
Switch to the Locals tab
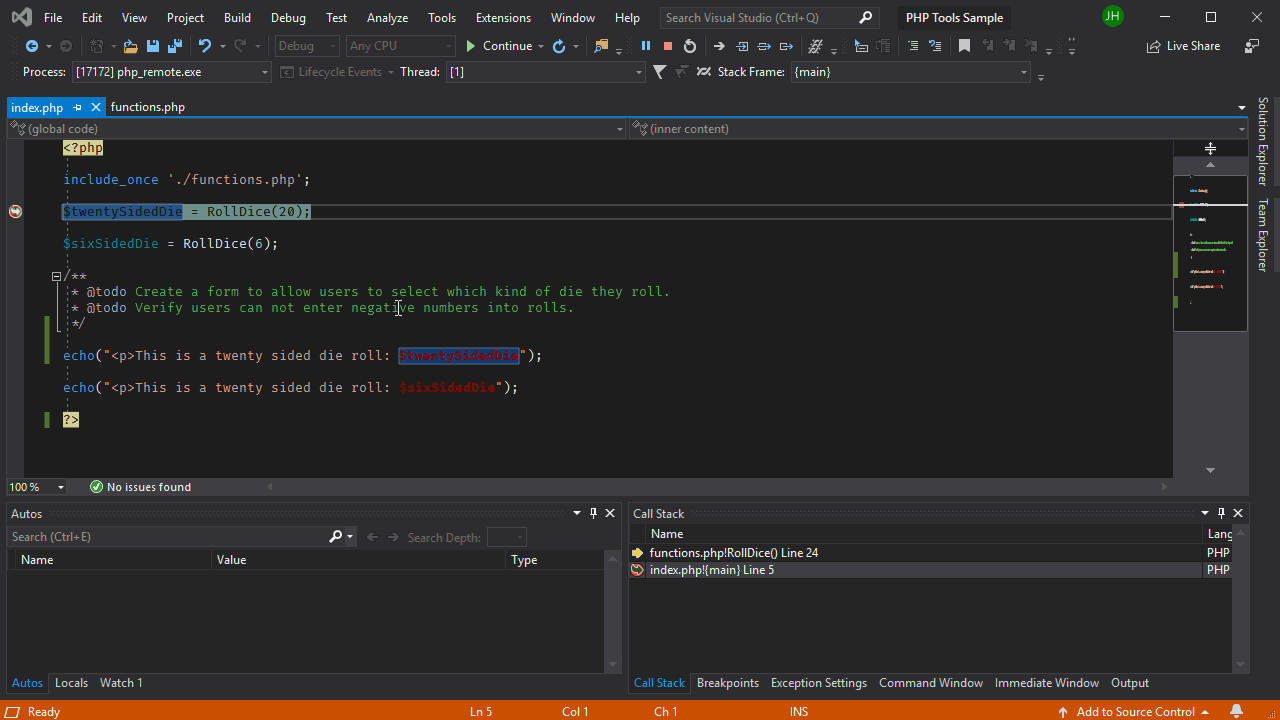click(x=71, y=683)
